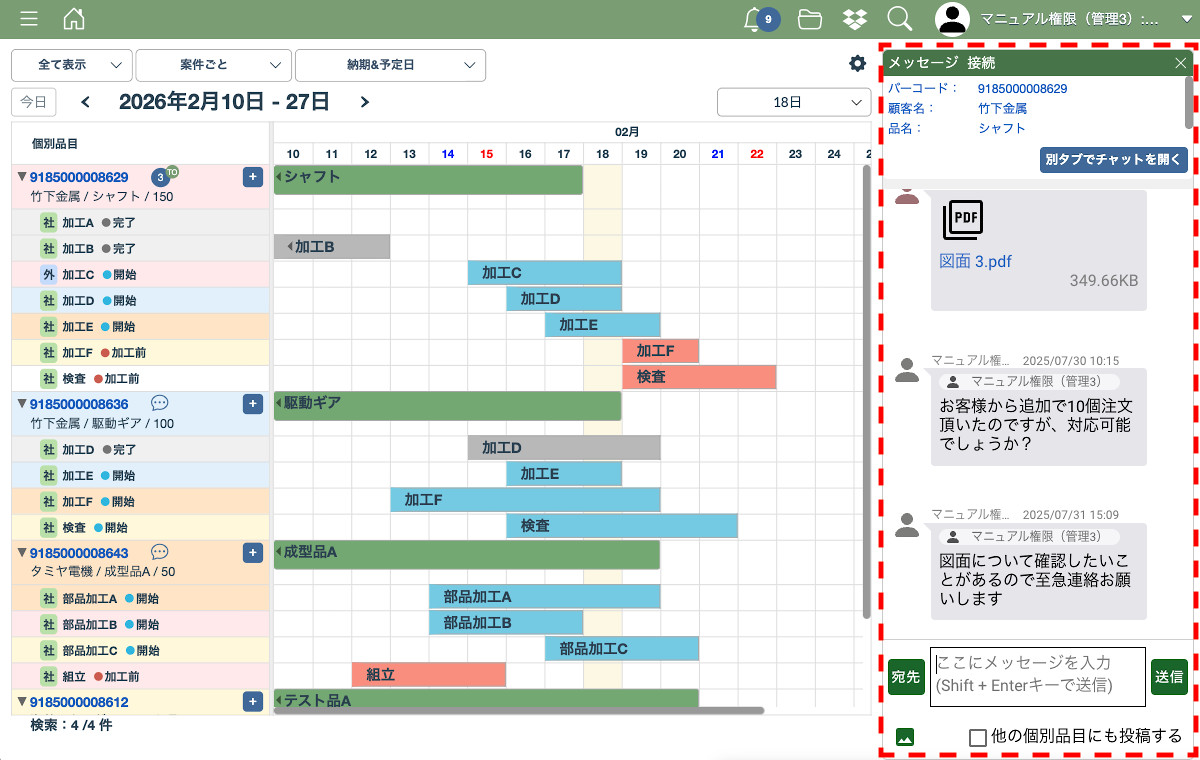Go to the home icon
1200x760 pixels.
point(74,19)
